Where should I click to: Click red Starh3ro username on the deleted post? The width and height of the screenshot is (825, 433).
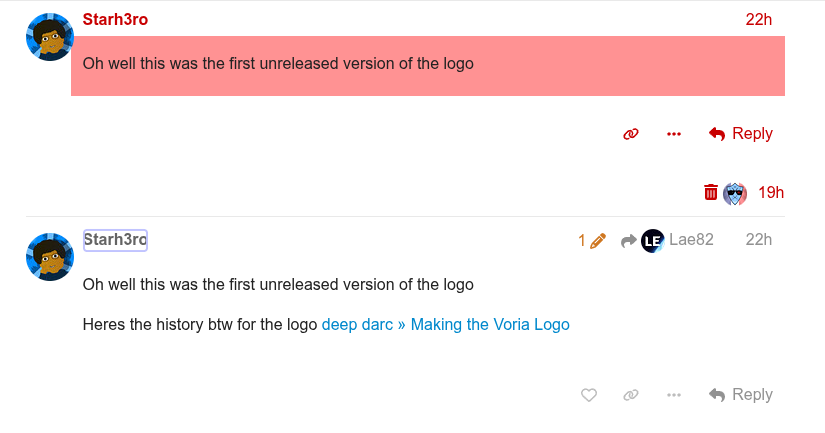point(115,19)
